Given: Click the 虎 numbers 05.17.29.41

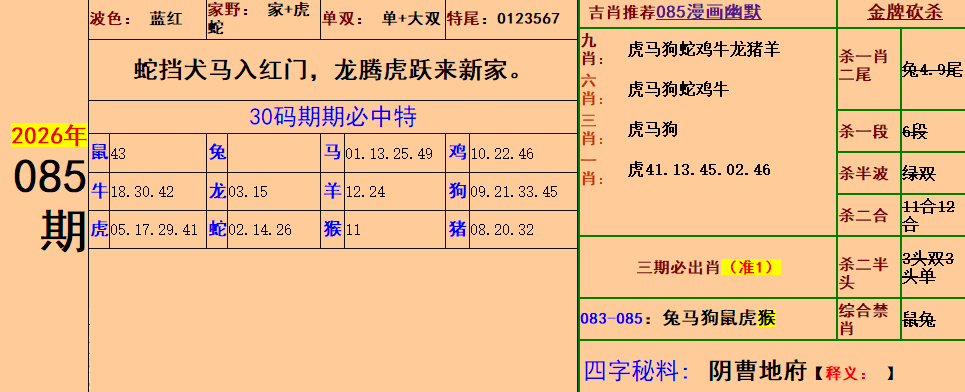Looking at the screenshot, I should point(154,230).
